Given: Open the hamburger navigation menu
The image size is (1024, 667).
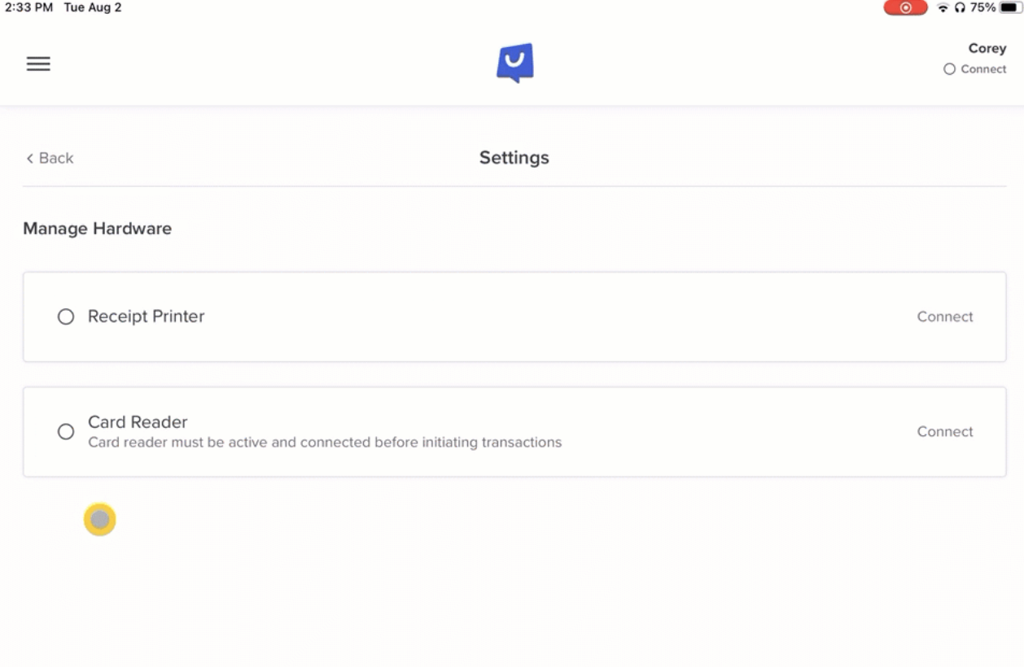Looking at the screenshot, I should (38, 64).
